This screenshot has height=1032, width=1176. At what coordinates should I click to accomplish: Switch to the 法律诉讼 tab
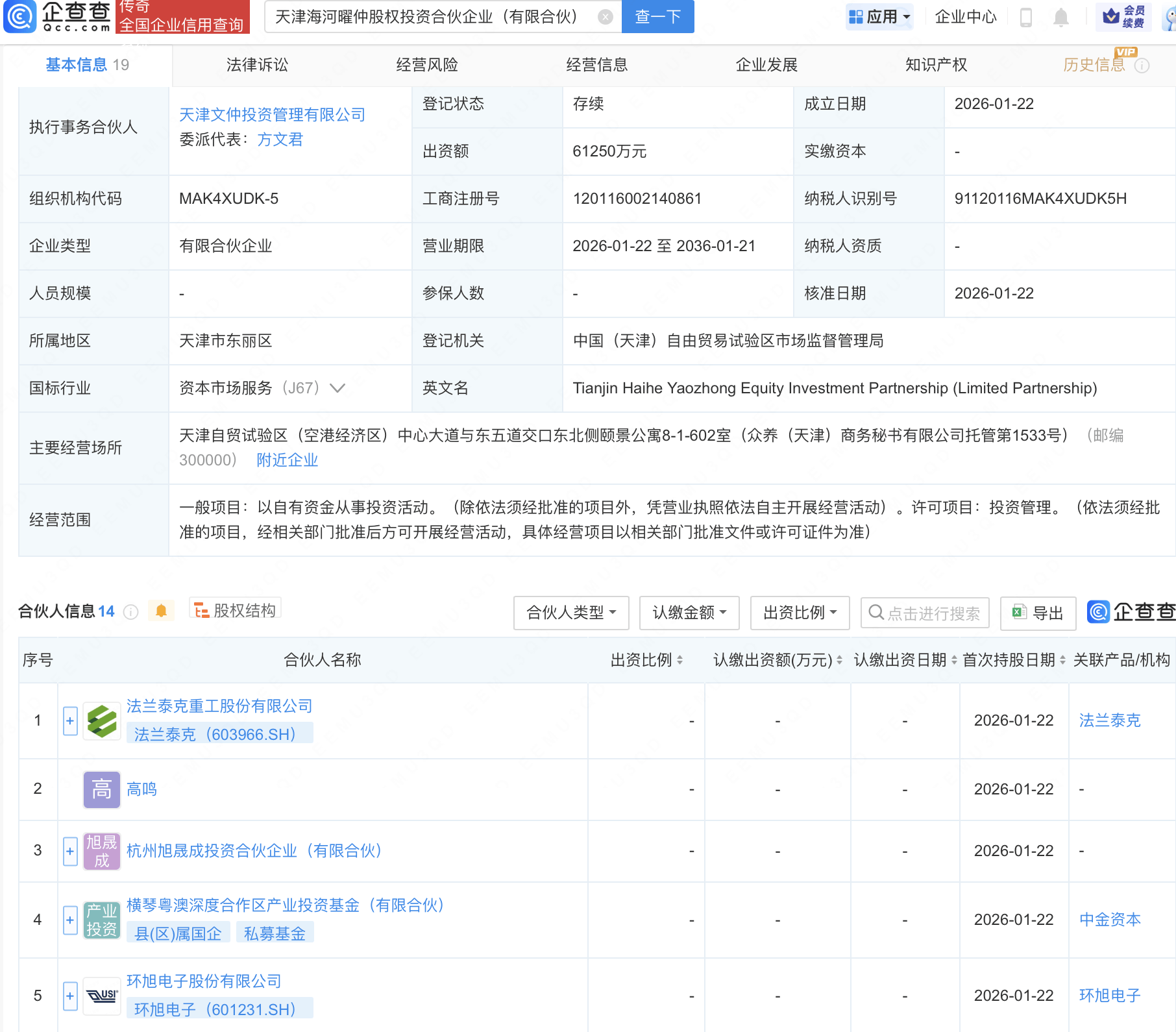[x=257, y=65]
